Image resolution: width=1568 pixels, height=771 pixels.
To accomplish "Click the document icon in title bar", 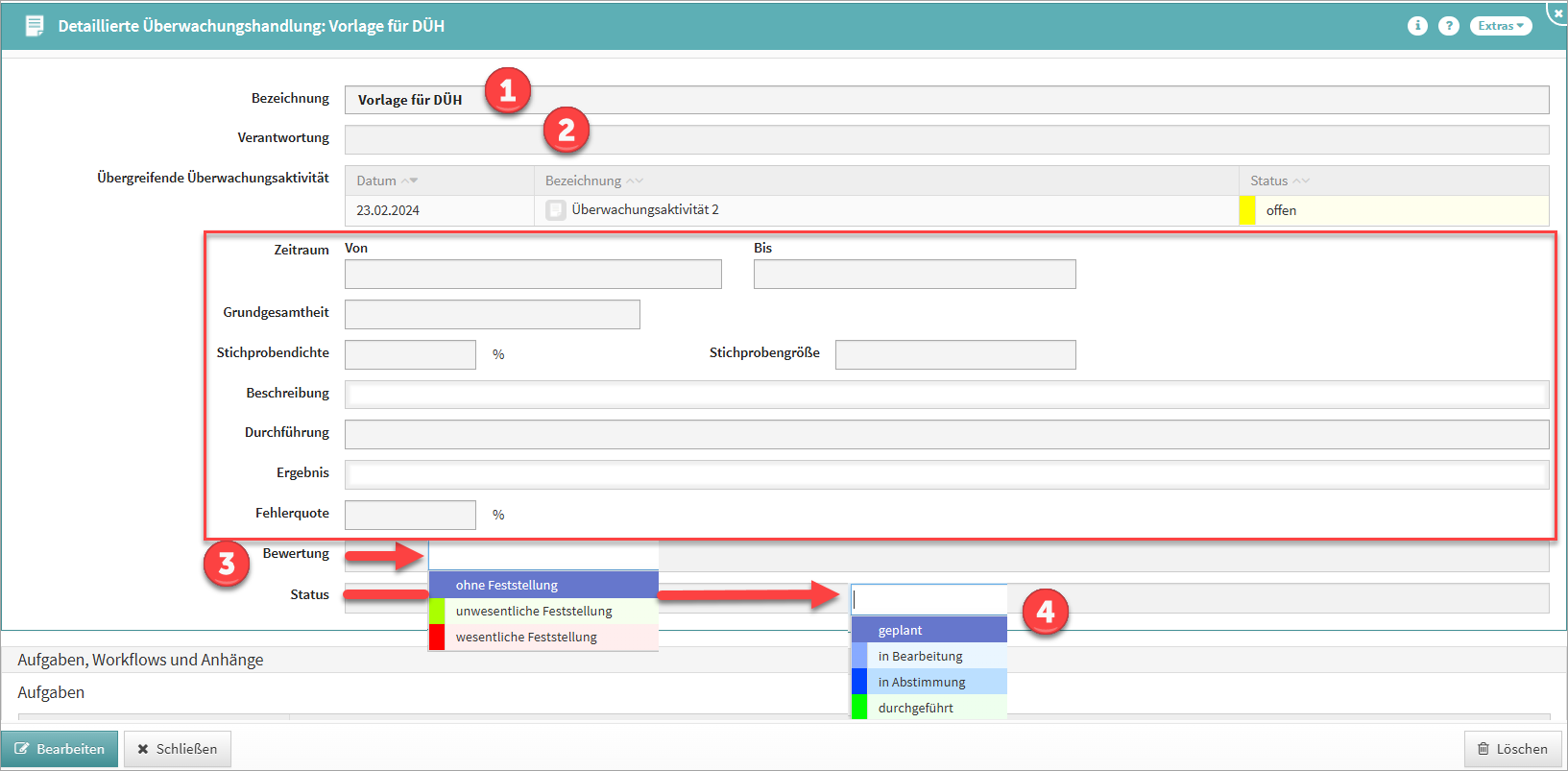I will coord(35,26).
